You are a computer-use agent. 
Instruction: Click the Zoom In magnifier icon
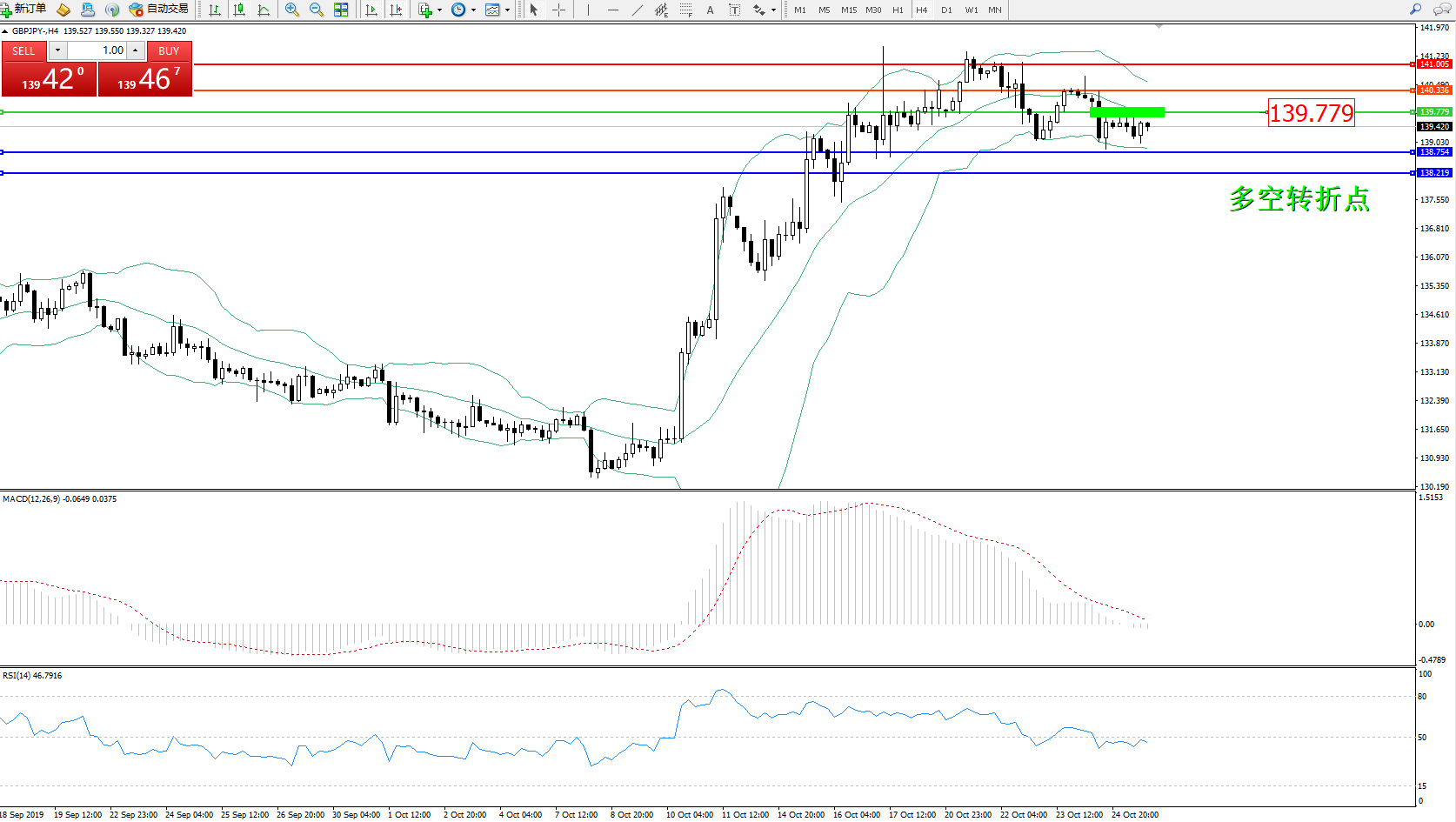click(292, 10)
